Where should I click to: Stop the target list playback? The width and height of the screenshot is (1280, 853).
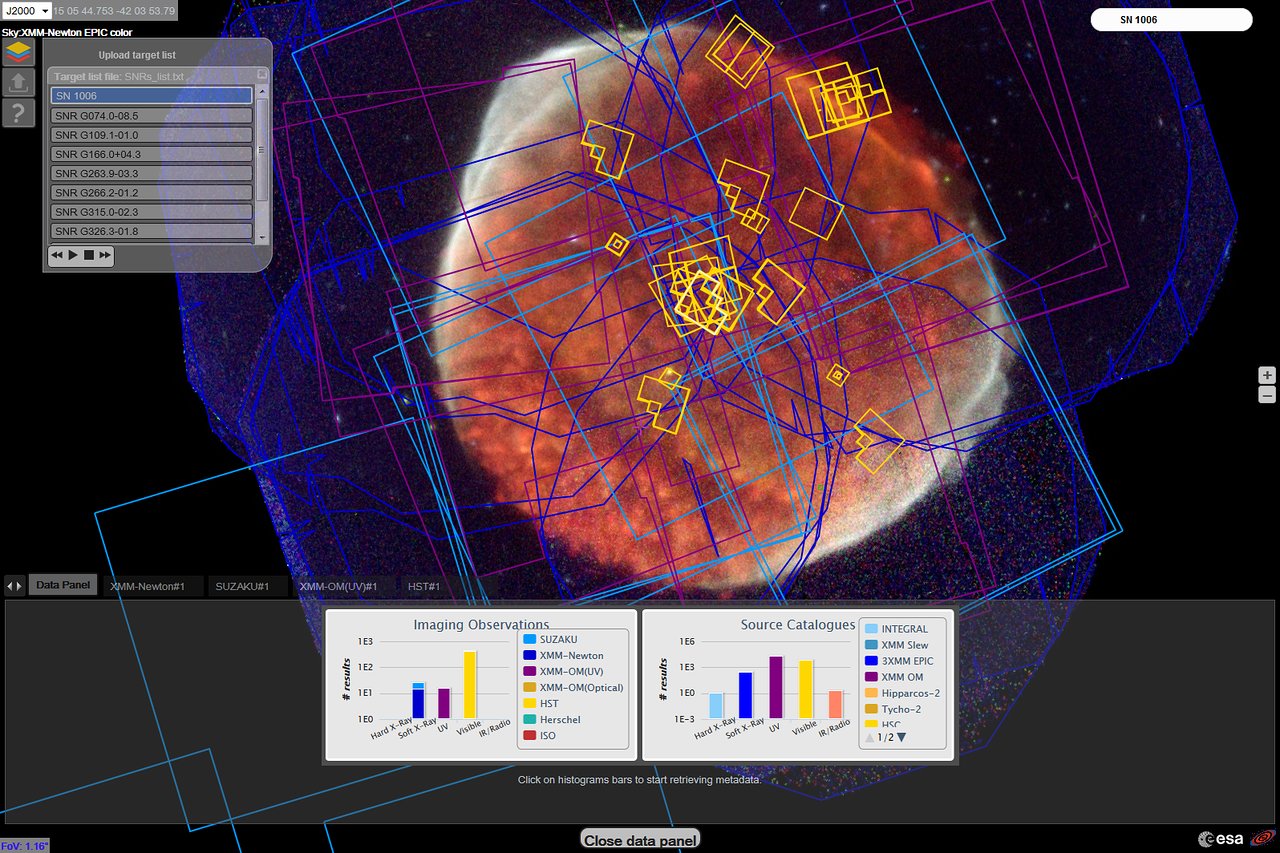tap(89, 256)
